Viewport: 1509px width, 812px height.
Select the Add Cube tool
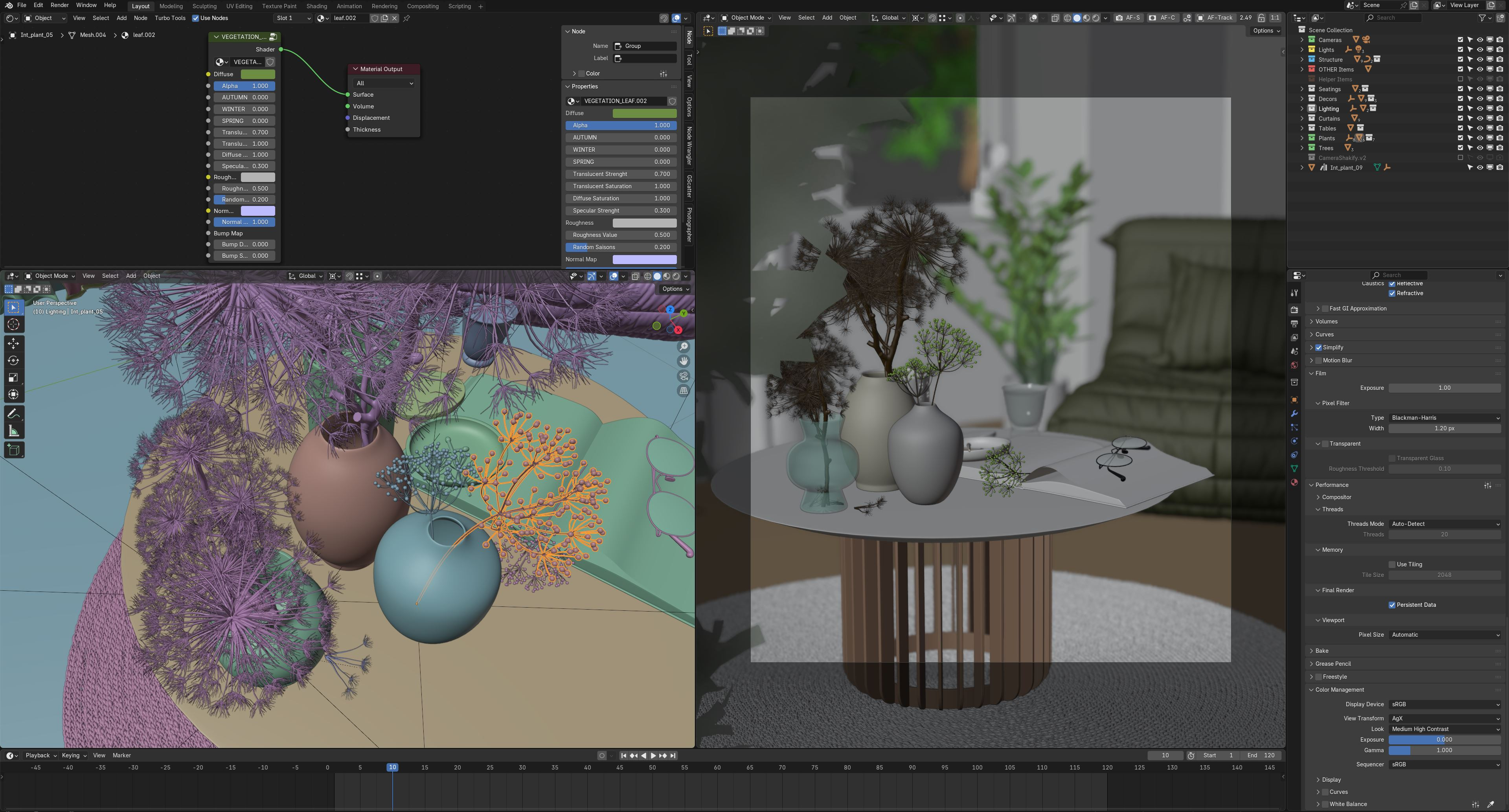[x=13, y=450]
